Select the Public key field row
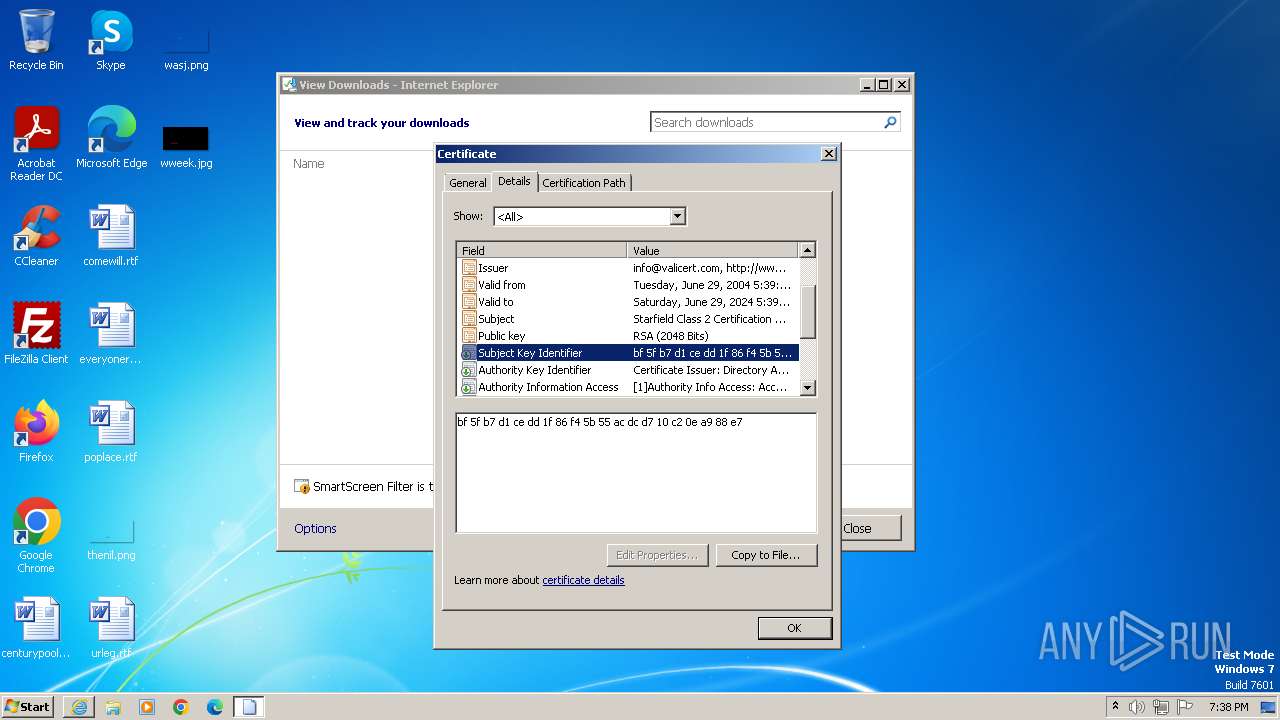This screenshot has width=1280, height=720. [628, 336]
